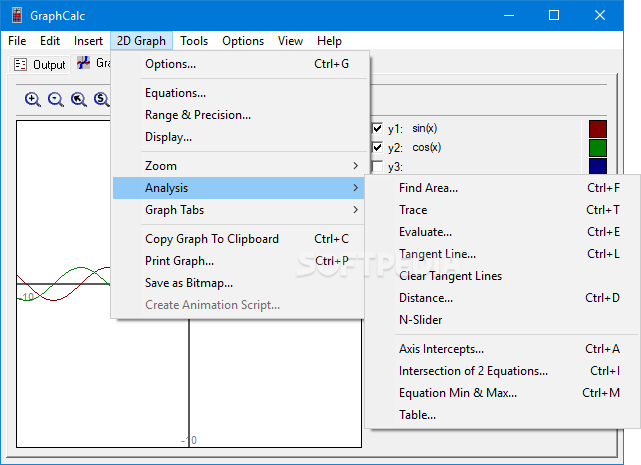Click the previous zoom magnifier with arrow
The image size is (641, 465).
78,99
